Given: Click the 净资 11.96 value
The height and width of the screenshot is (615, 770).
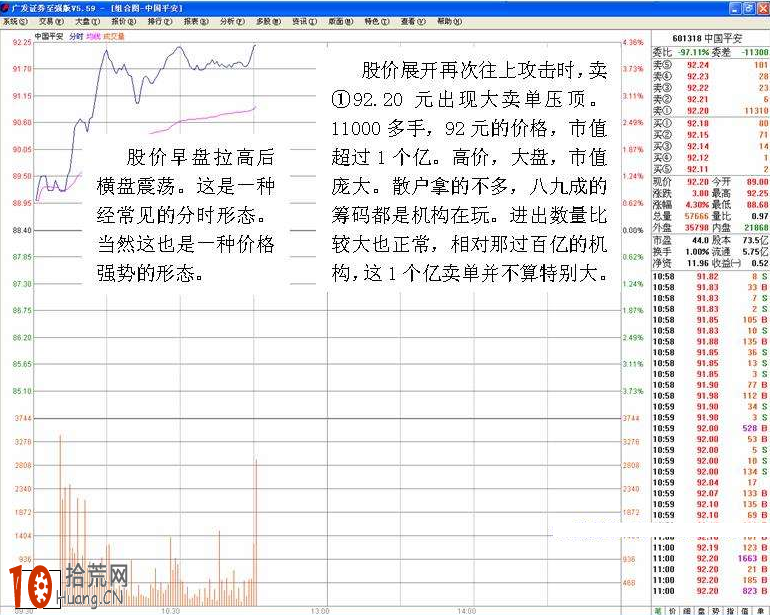Looking at the screenshot, I should (x=698, y=263).
